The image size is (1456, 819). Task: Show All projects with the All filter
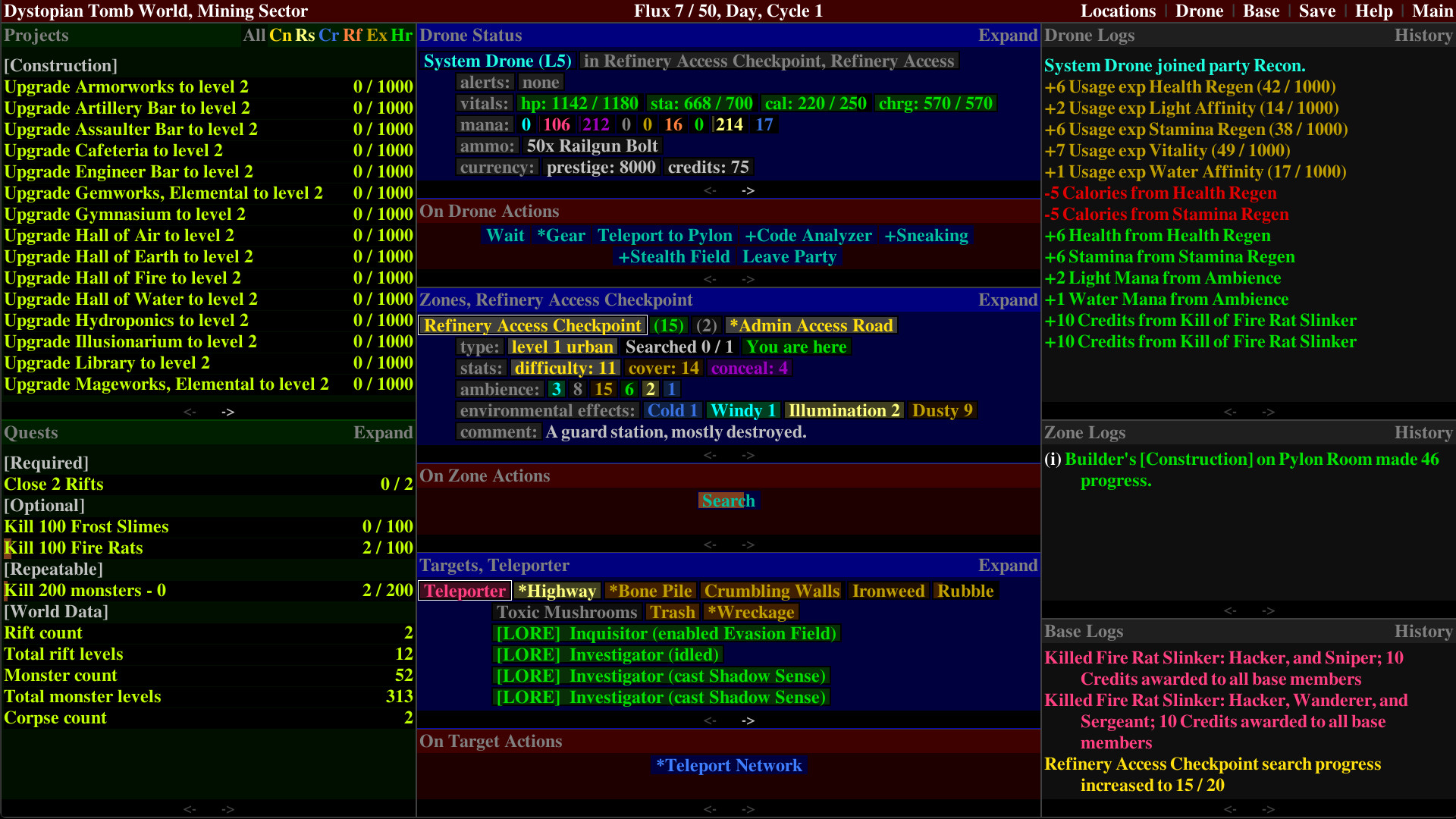254,35
